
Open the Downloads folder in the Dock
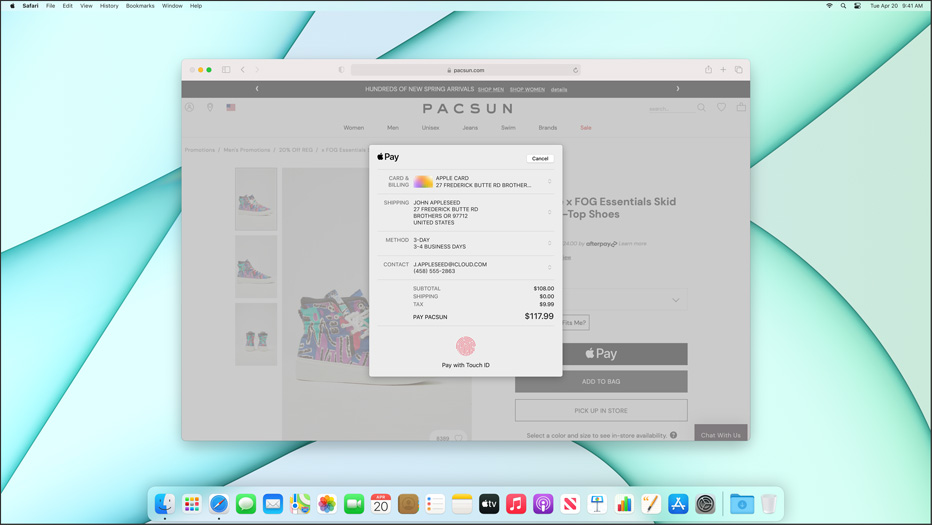(x=742, y=504)
